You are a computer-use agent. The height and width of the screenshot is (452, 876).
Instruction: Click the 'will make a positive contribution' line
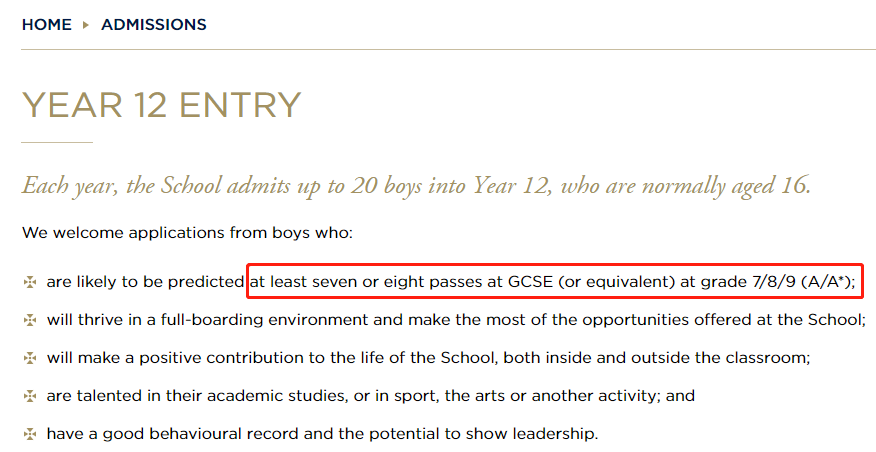point(429,358)
